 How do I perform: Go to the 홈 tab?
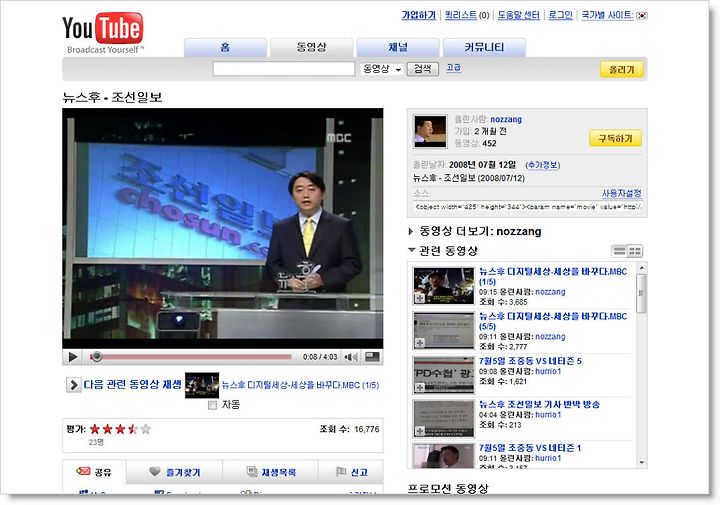tap(225, 48)
